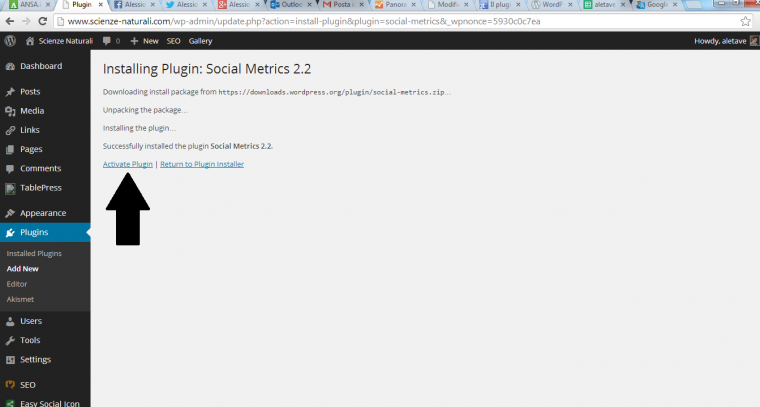Switch to the aletave spreadsheet tab

[x=604, y=5]
